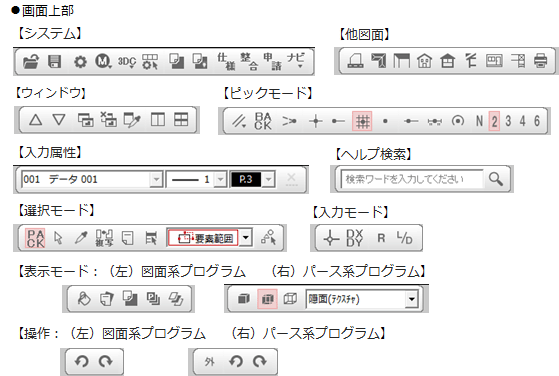Click the solid cube display icon
The image size is (559, 376).
tap(244, 299)
